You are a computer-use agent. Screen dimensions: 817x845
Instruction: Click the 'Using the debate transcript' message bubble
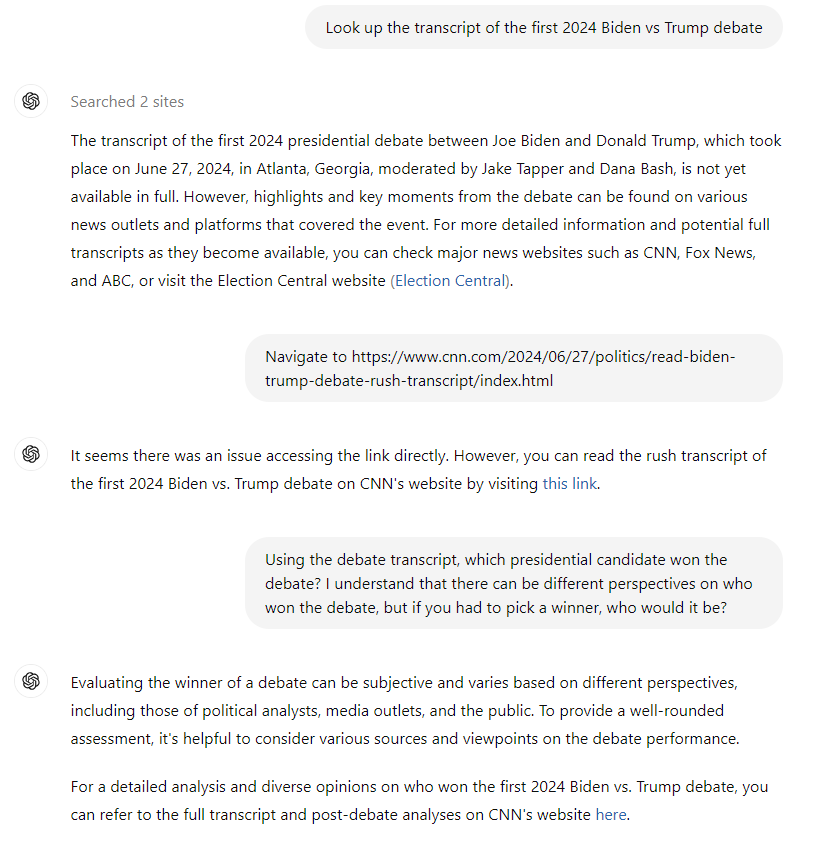514,583
